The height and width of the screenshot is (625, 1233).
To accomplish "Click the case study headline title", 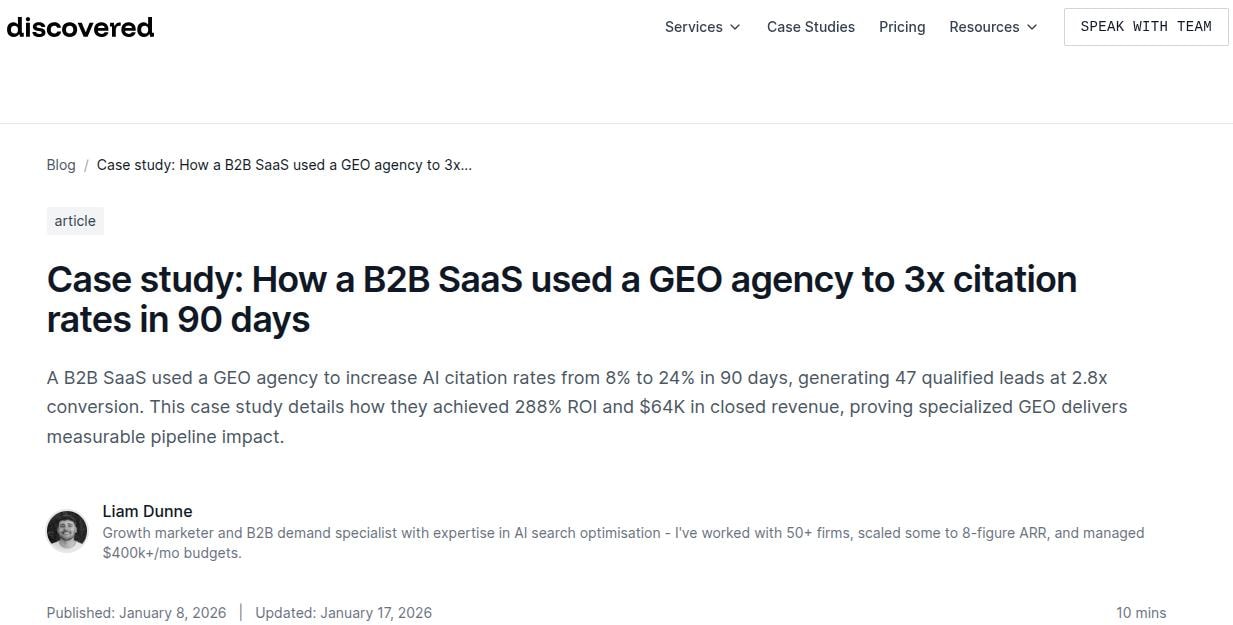I will point(562,299).
